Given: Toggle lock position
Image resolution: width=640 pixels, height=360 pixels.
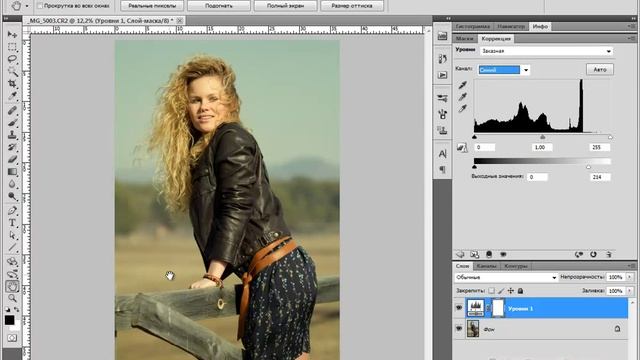Looking at the screenshot, I should 511,291.
